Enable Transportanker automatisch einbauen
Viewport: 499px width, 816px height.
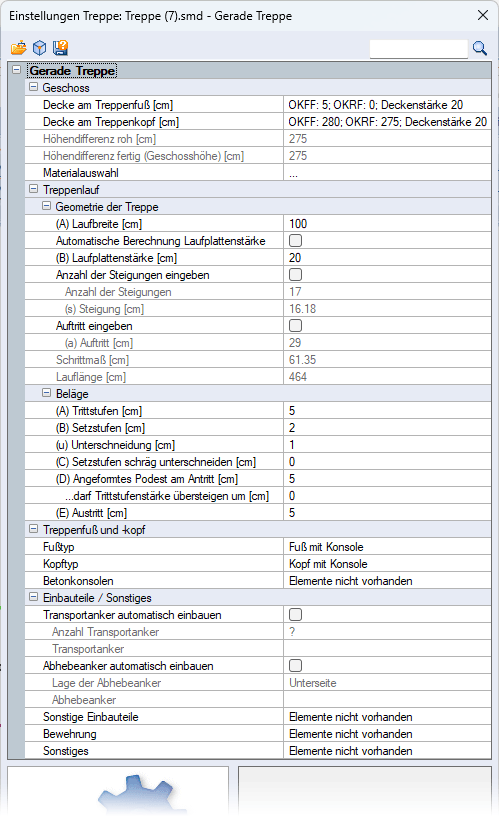click(x=296, y=615)
